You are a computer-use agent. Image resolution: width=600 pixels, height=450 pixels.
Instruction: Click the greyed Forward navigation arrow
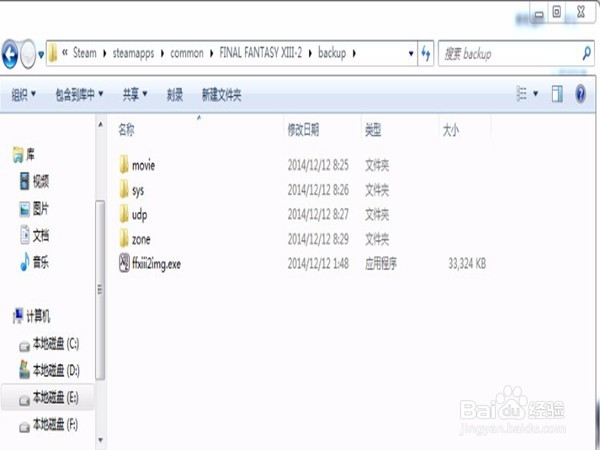(28, 54)
